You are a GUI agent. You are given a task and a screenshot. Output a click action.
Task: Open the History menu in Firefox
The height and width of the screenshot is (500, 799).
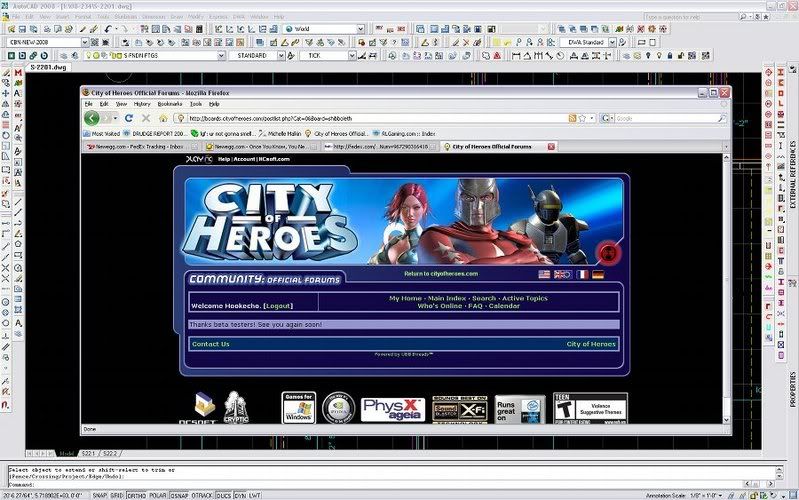pos(142,104)
